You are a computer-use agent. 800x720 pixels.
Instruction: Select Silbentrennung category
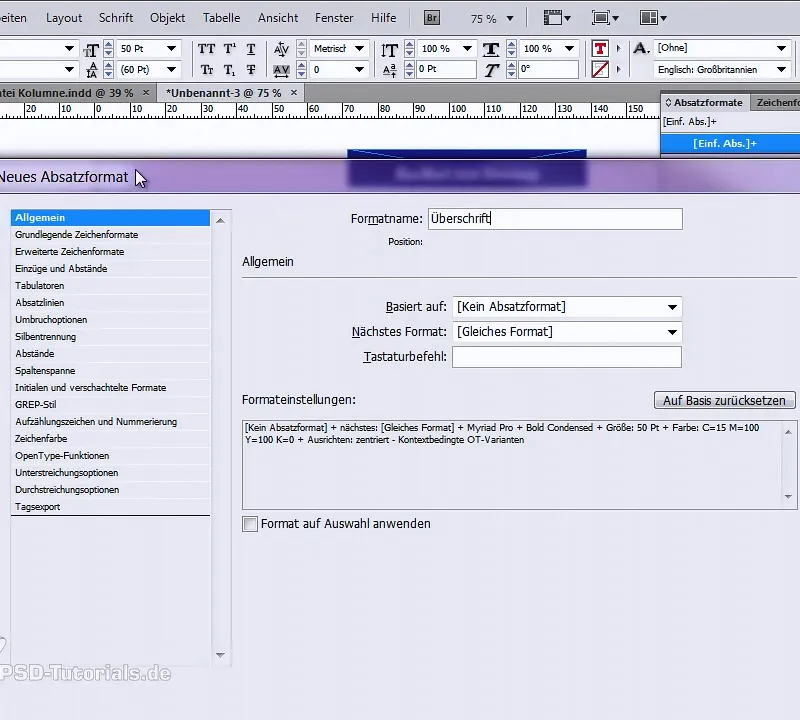coord(110,337)
